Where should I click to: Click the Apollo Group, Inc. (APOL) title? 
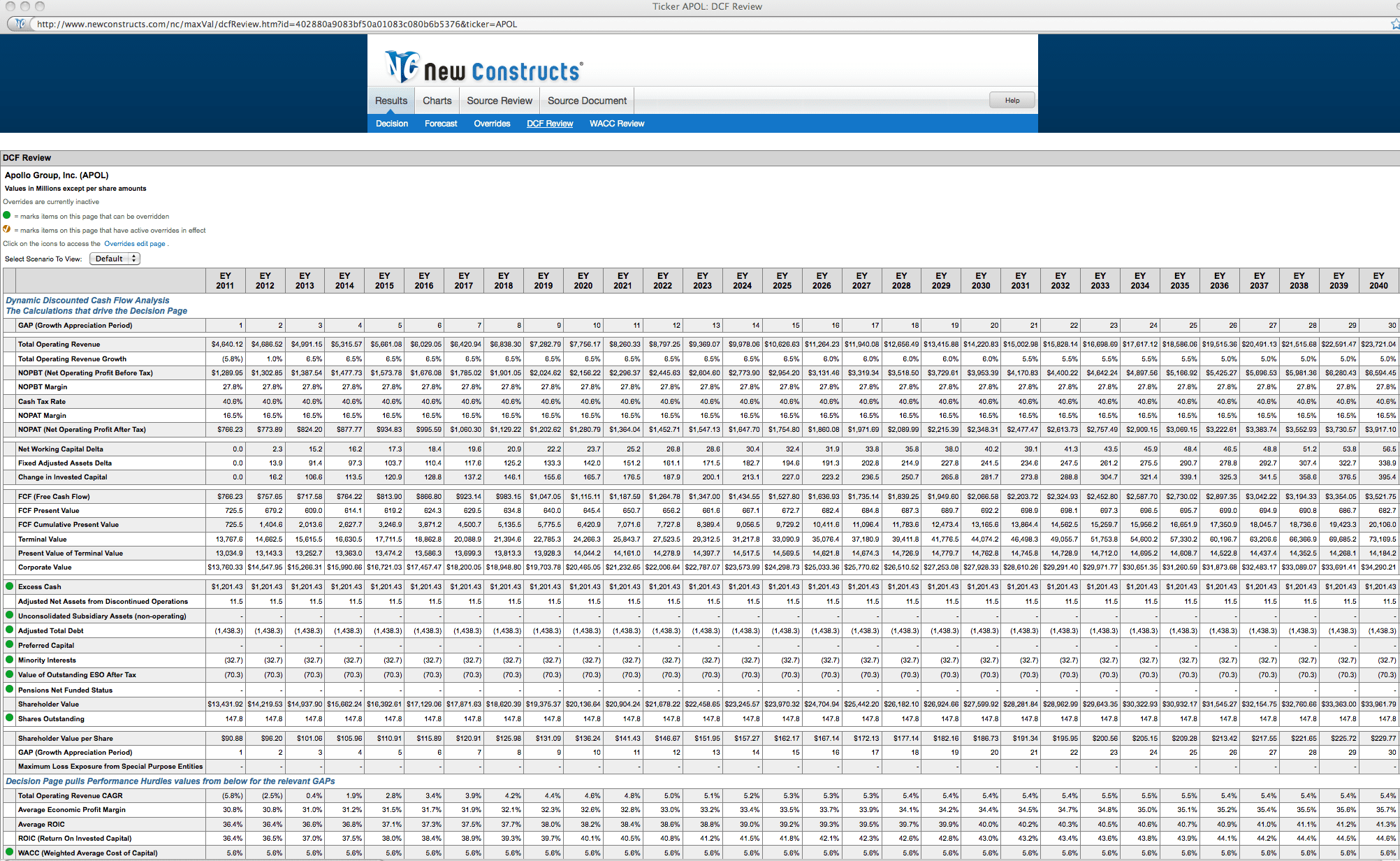pyautogui.click(x=57, y=175)
